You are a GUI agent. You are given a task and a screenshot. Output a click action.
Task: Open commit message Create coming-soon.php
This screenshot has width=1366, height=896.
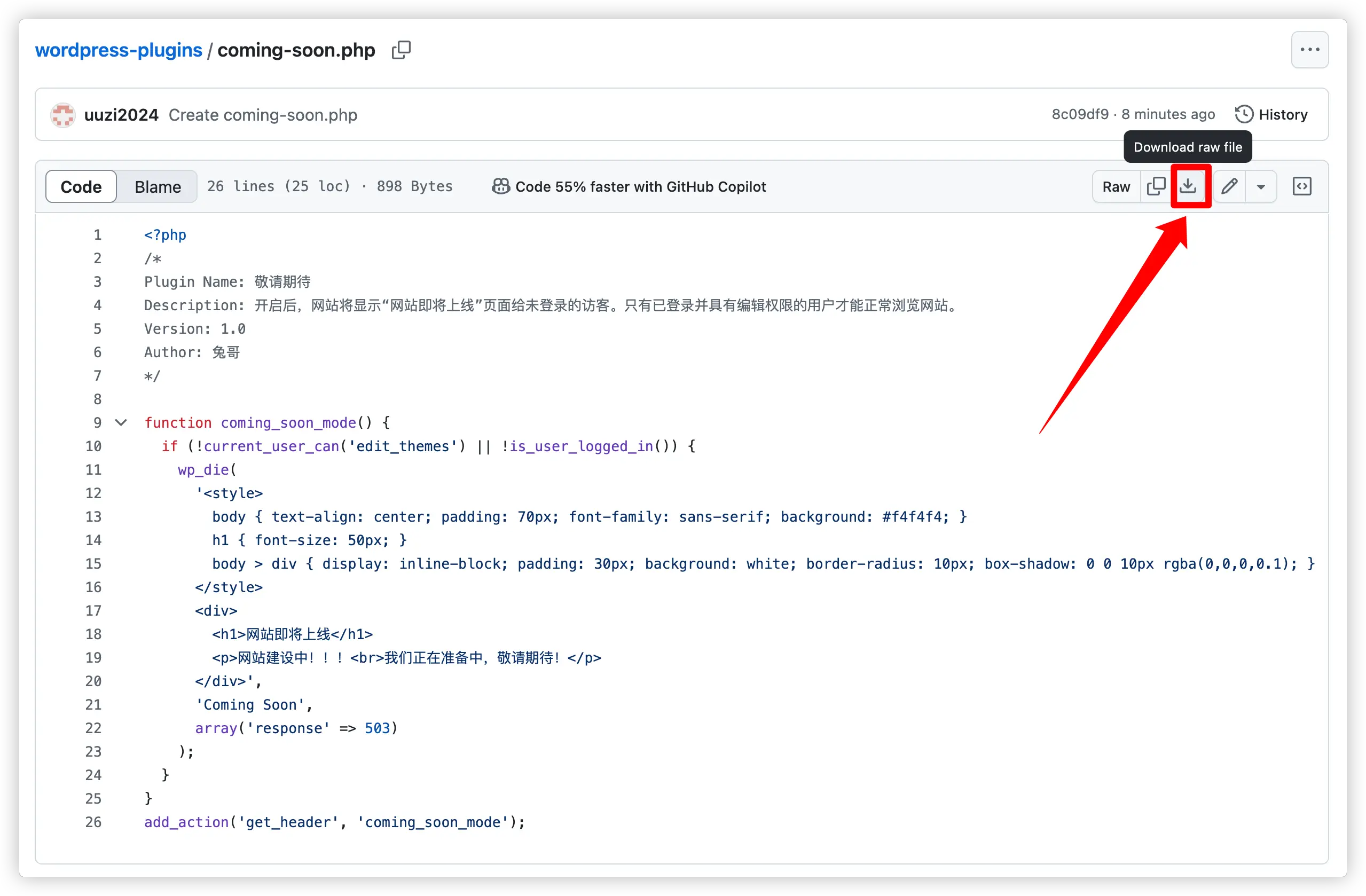click(x=263, y=115)
